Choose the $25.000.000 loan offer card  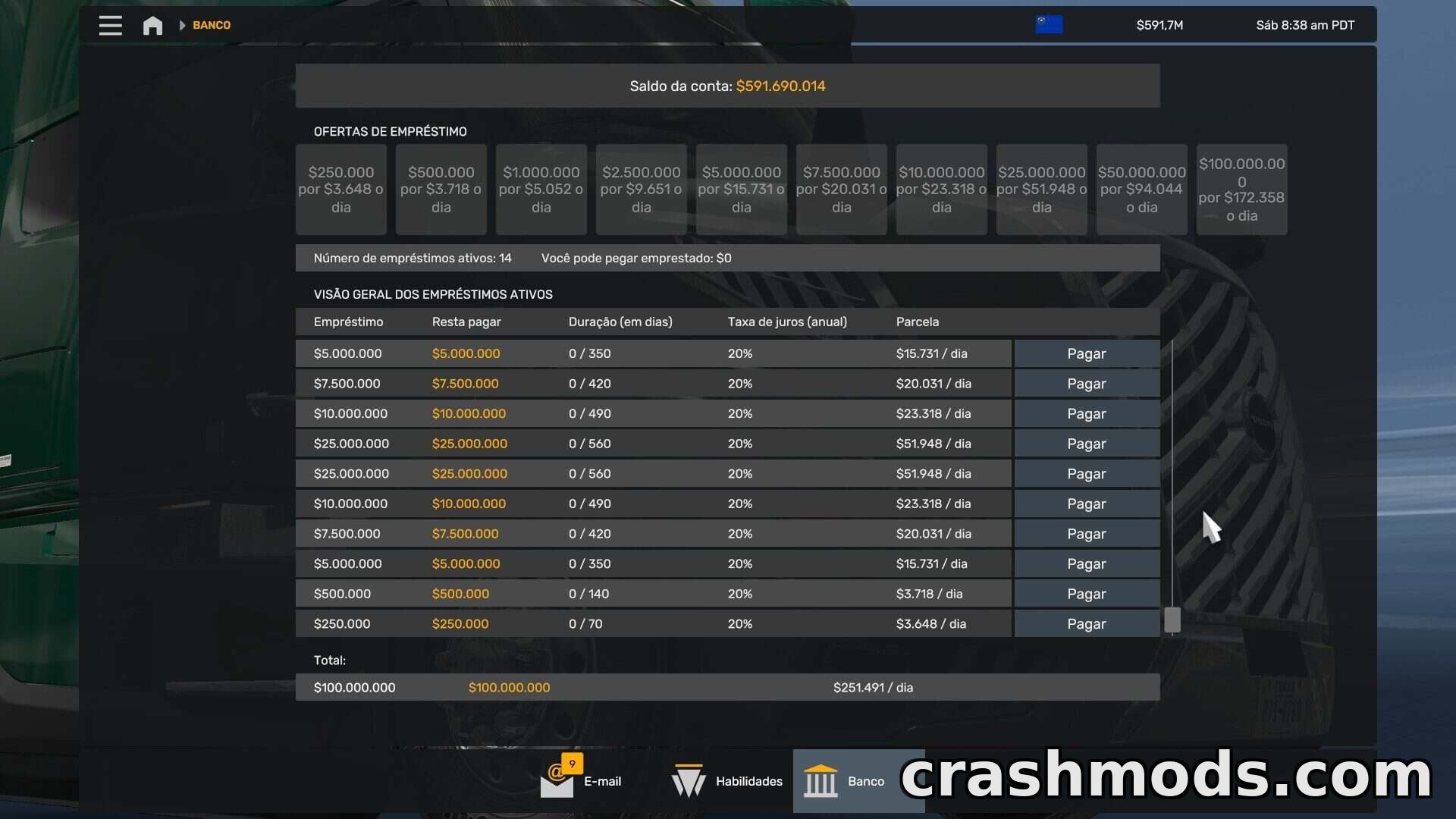[x=1042, y=190]
